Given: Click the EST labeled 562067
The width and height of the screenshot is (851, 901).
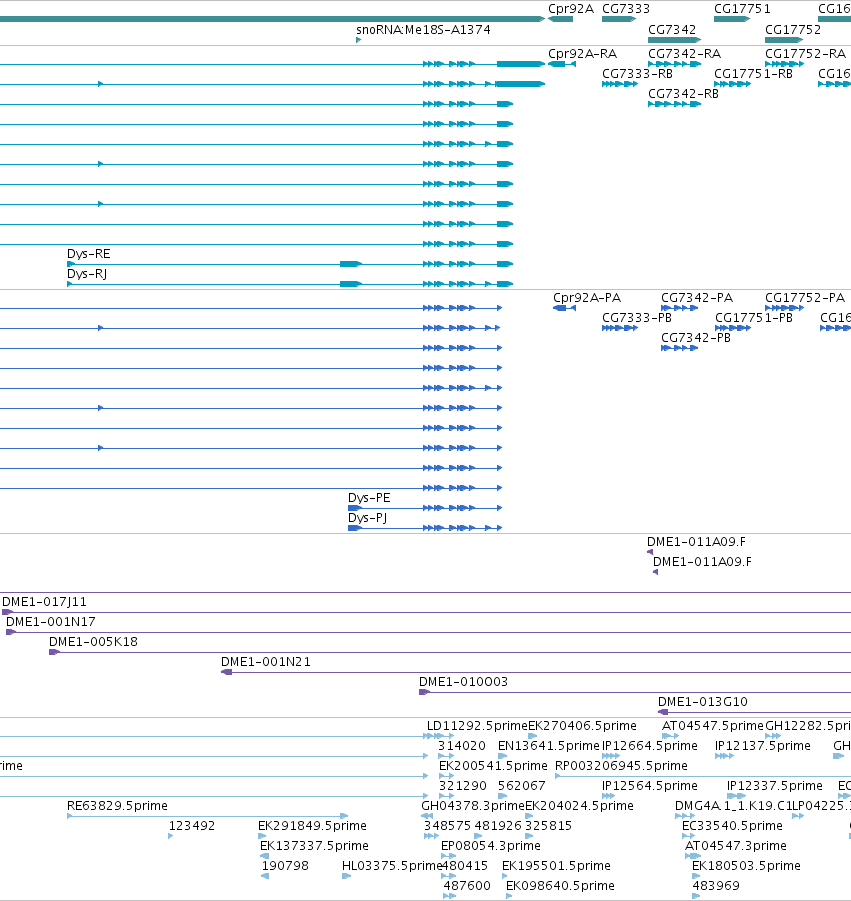Looking at the screenshot, I should click(x=522, y=786).
